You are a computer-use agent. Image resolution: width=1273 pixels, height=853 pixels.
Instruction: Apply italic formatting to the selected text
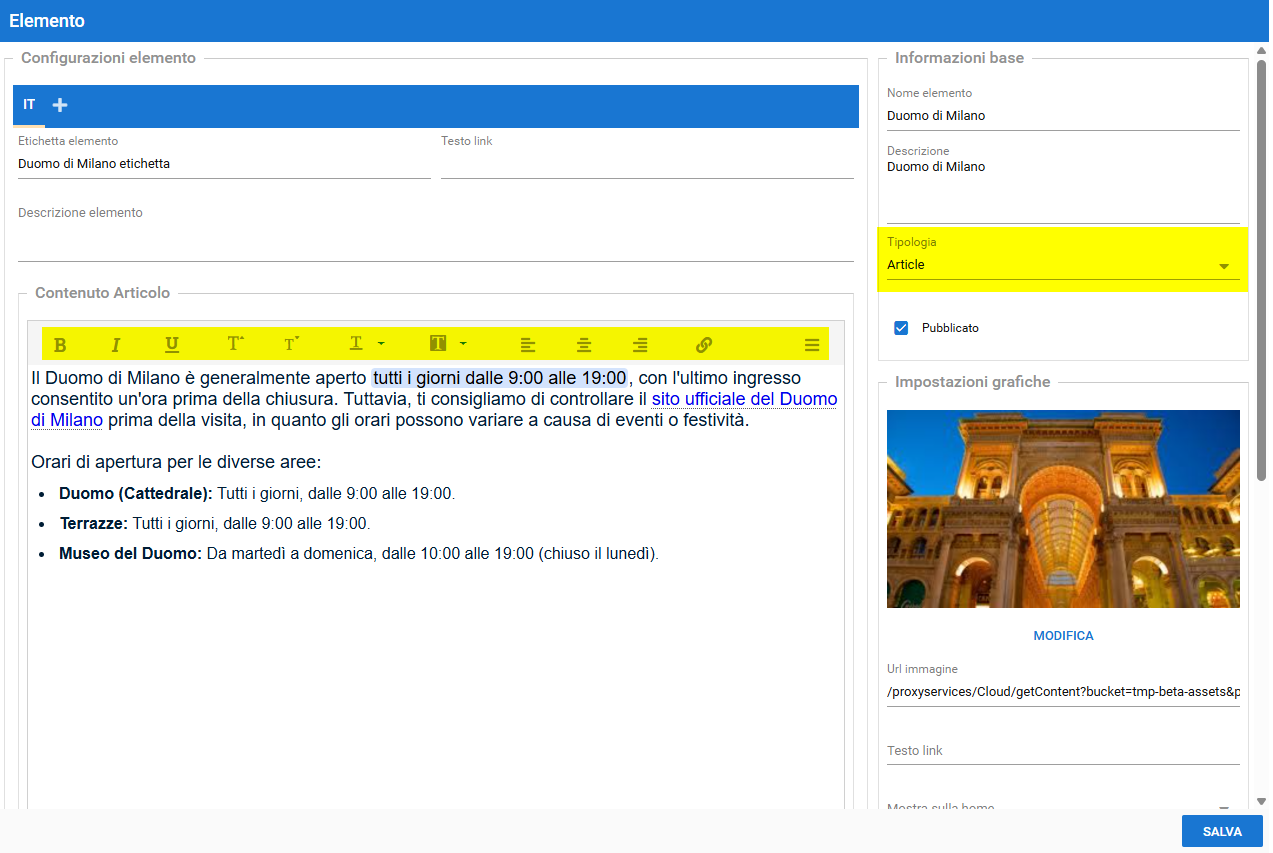click(116, 345)
